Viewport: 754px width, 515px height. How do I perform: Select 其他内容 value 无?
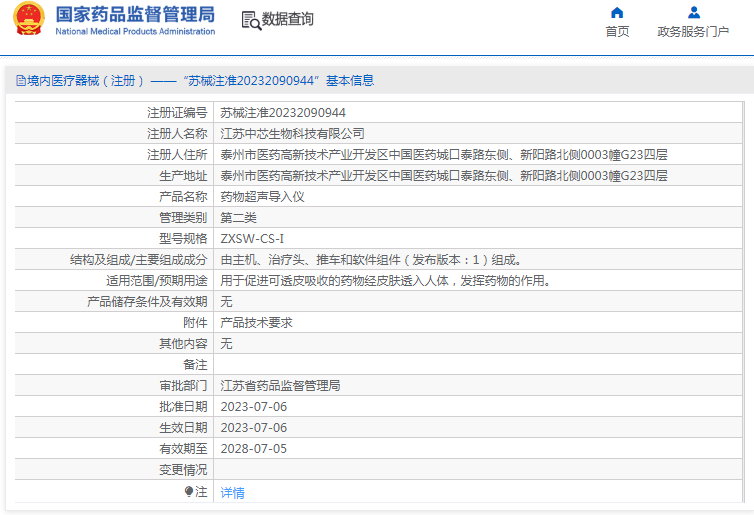(x=226, y=344)
